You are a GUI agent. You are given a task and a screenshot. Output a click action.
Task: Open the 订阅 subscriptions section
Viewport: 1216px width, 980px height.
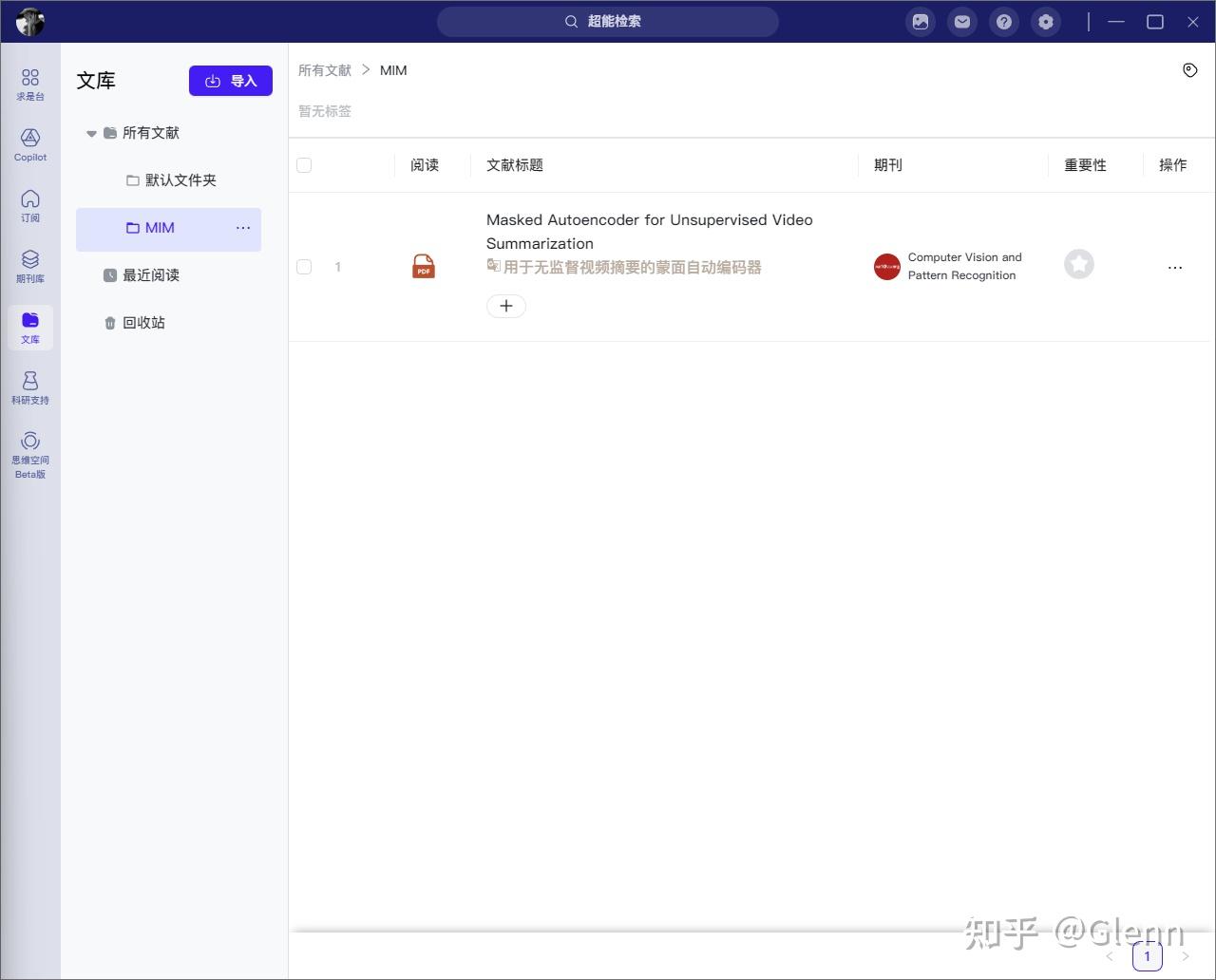pyautogui.click(x=29, y=205)
